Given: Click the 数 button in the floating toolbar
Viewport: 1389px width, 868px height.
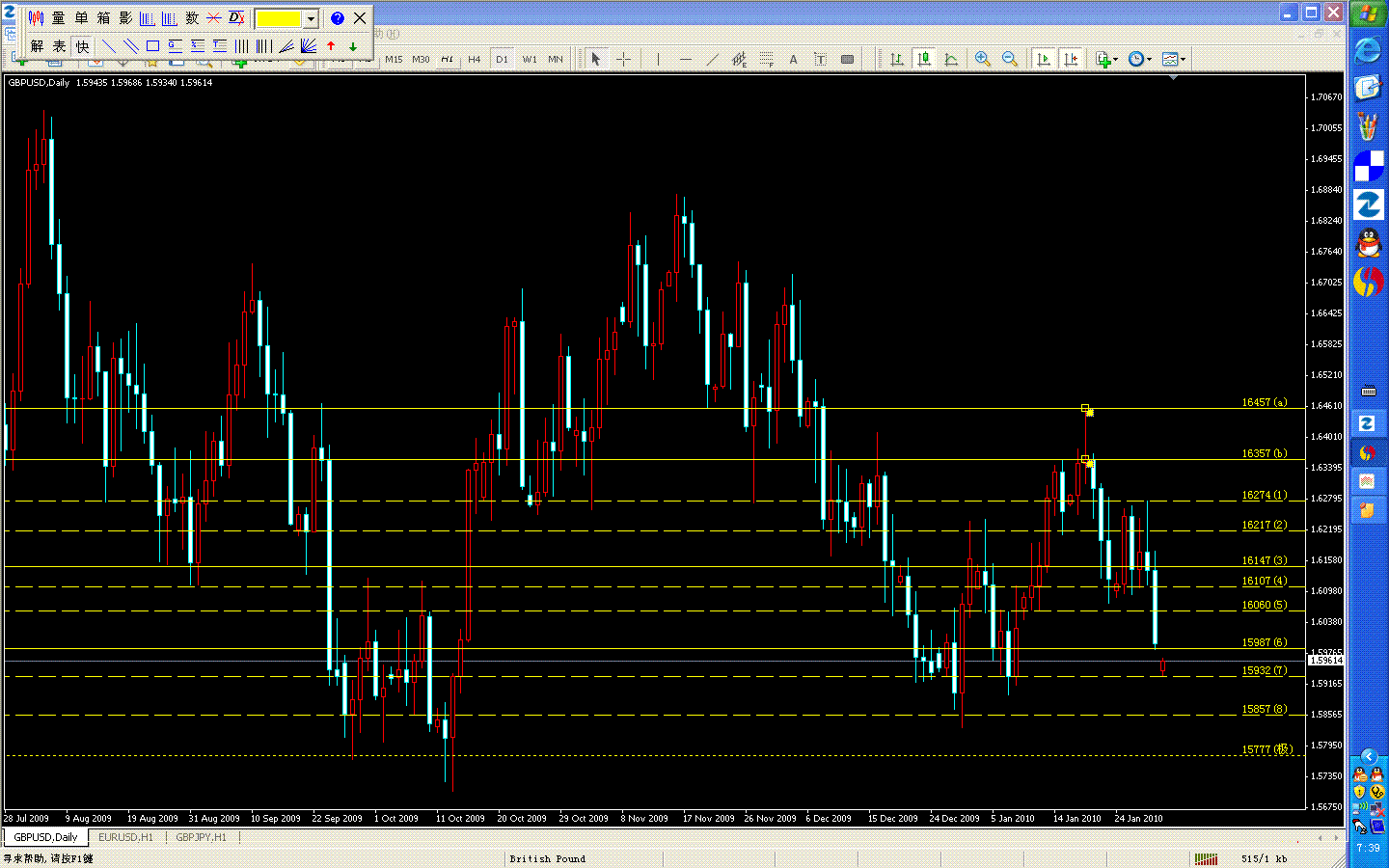Looking at the screenshot, I should (x=192, y=18).
